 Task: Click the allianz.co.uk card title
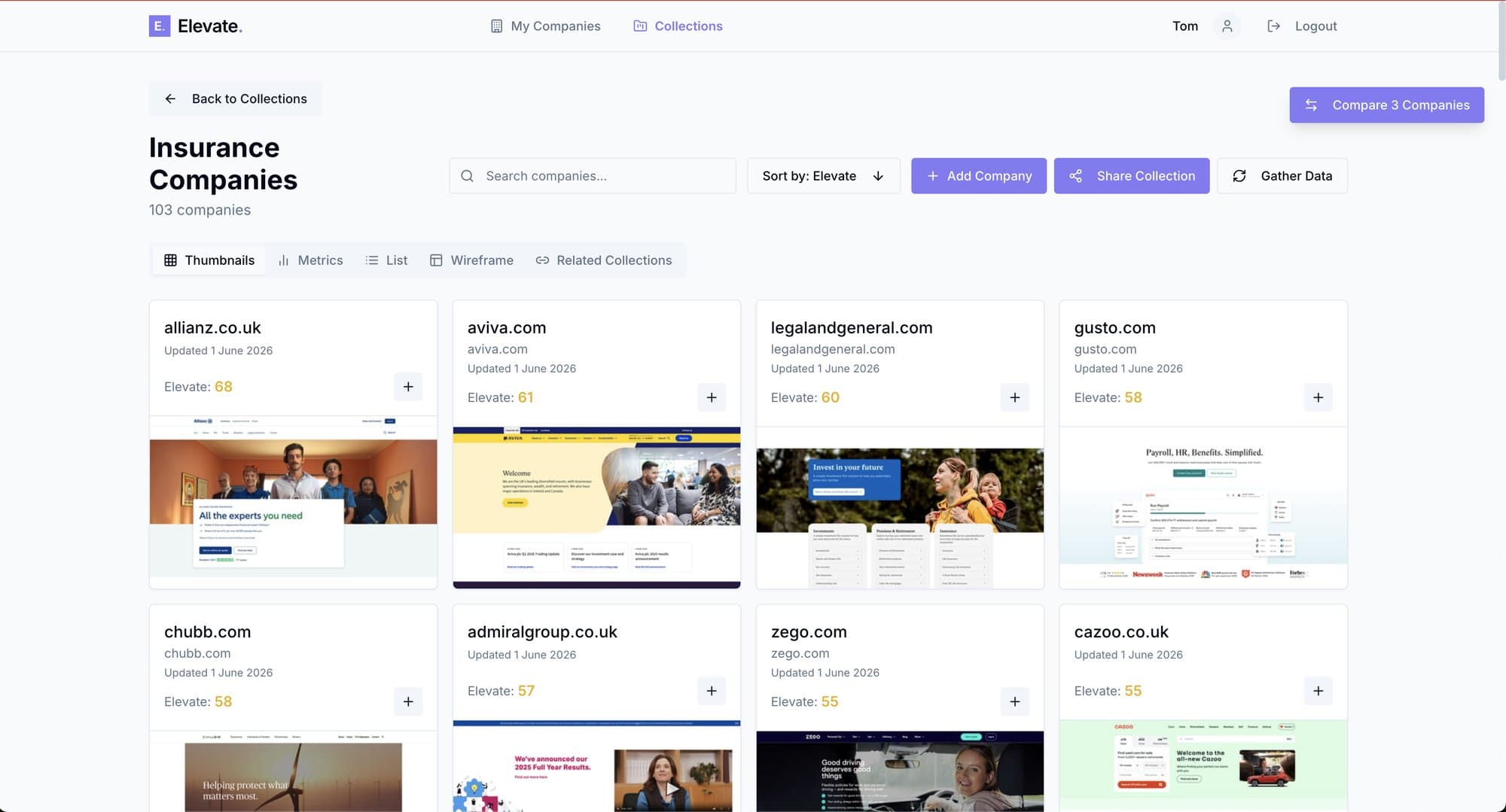tap(212, 328)
